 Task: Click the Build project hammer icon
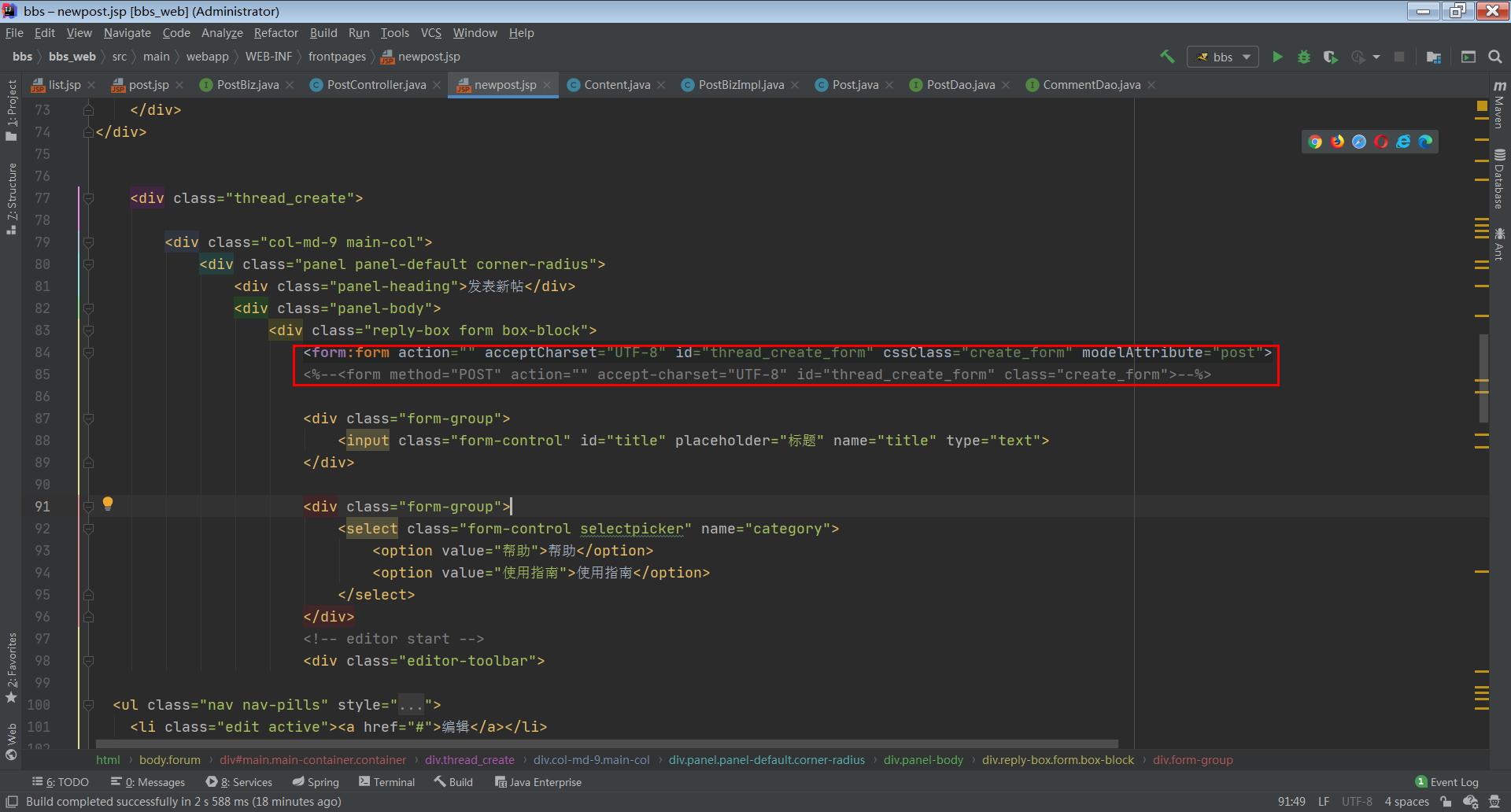[1167, 57]
